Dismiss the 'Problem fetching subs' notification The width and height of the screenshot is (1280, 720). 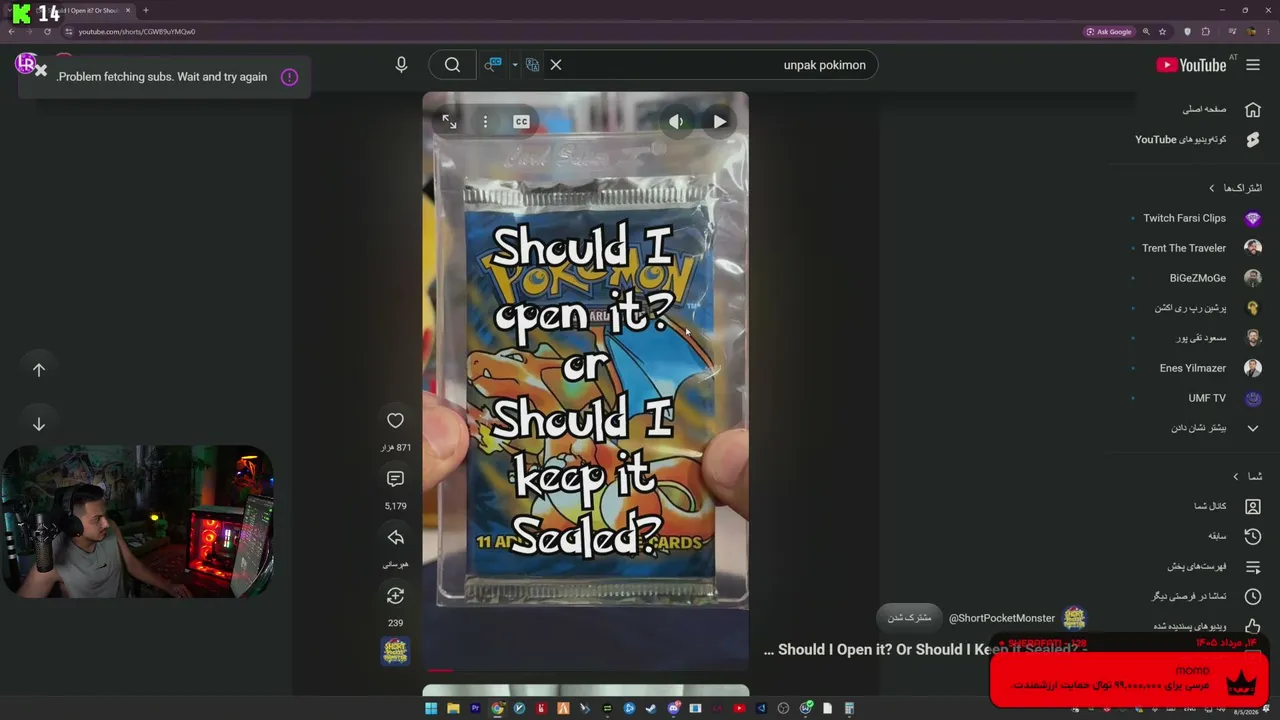[x=41, y=71]
